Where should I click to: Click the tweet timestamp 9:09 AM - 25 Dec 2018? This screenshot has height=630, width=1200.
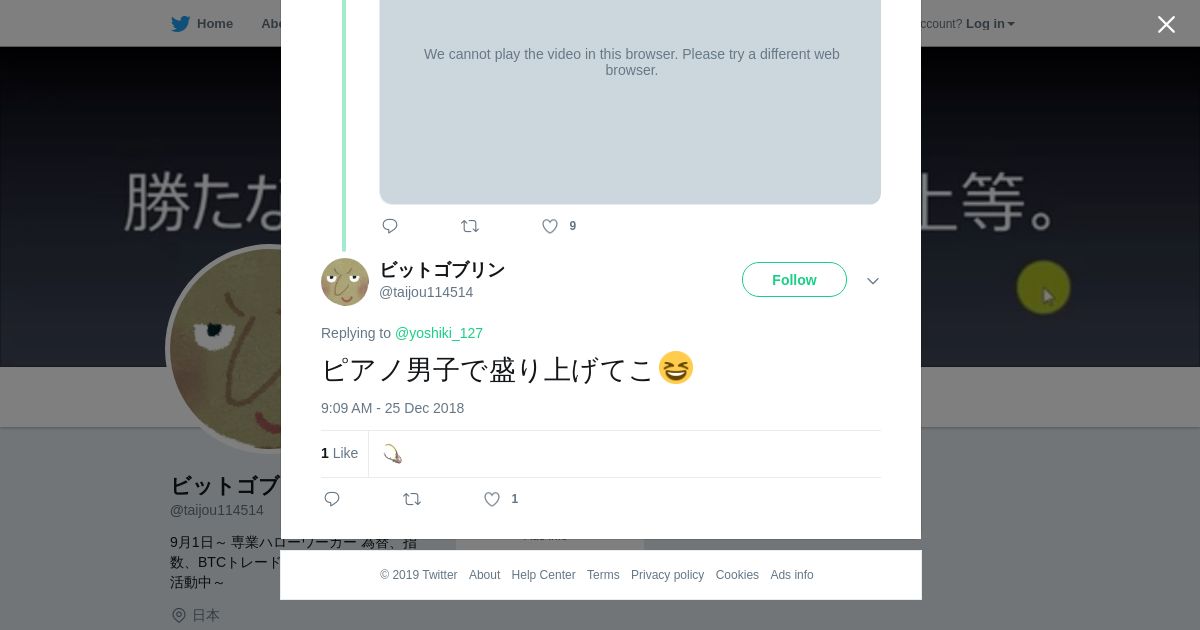[392, 408]
